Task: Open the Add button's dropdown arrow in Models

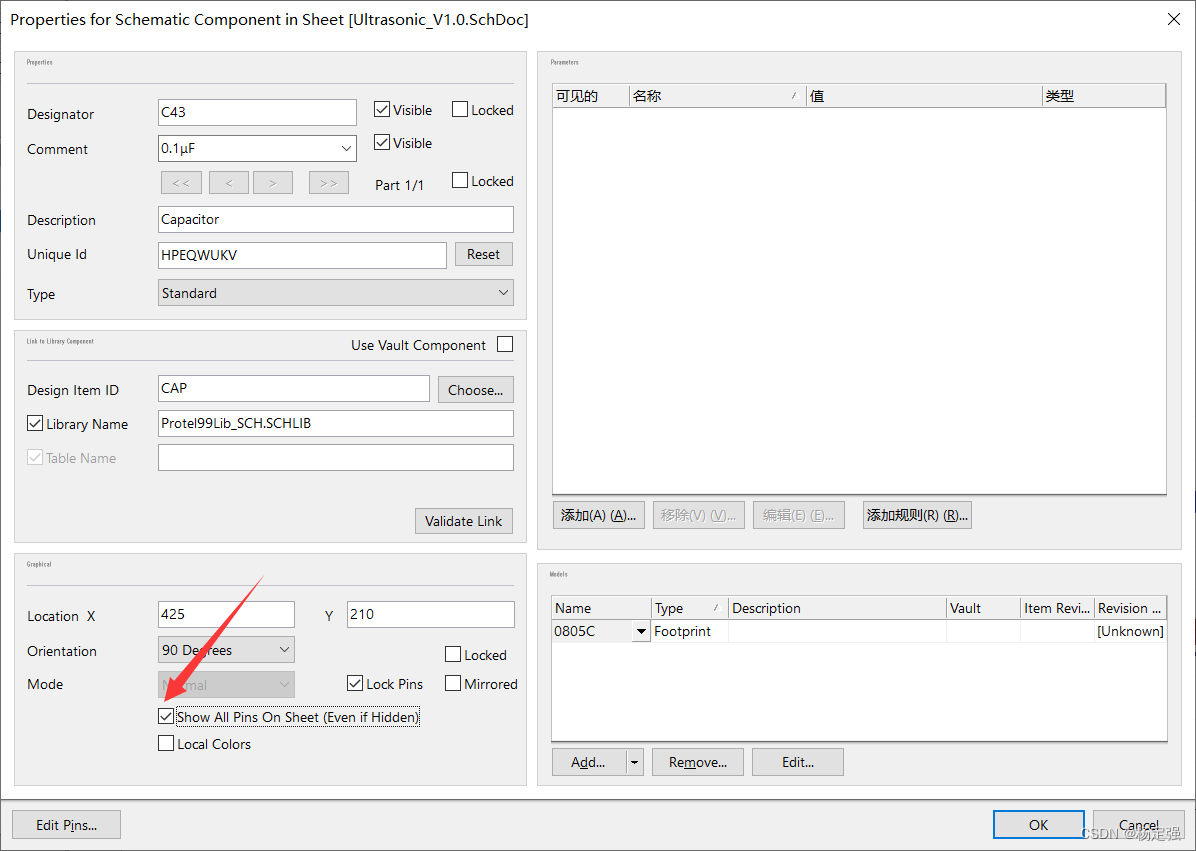Action: pos(634,762)
